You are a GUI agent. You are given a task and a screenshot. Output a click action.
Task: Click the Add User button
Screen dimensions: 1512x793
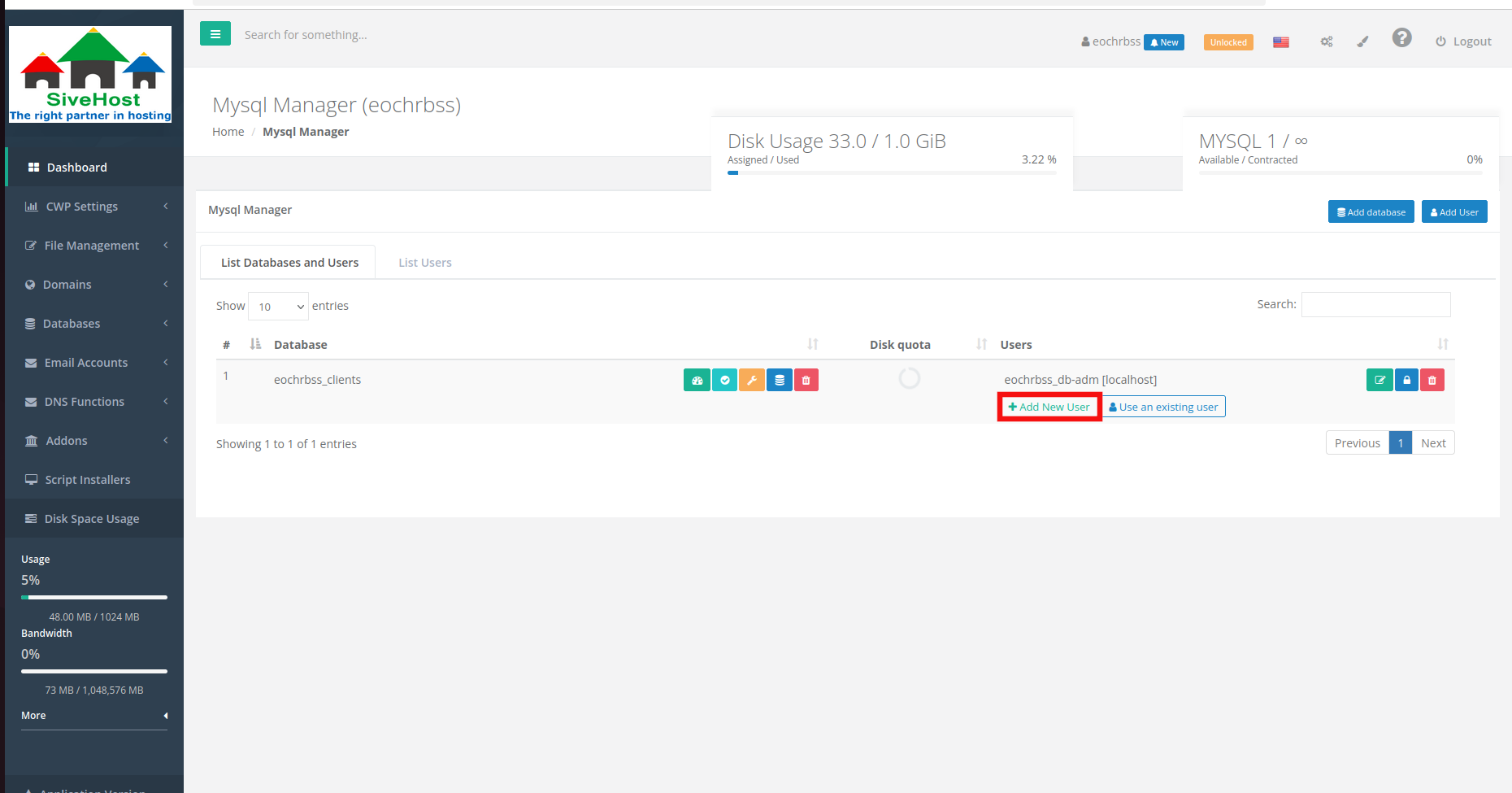coord(1454,211)
